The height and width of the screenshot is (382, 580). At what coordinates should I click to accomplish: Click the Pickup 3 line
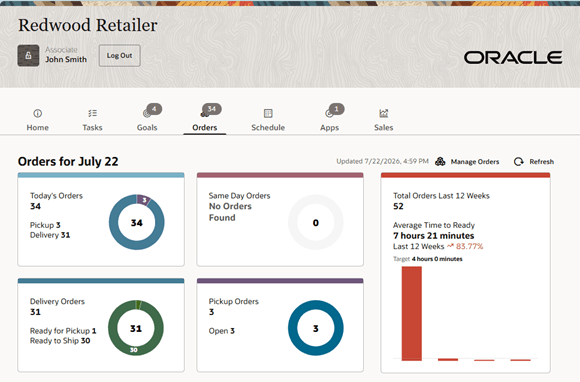click(45, 225)
